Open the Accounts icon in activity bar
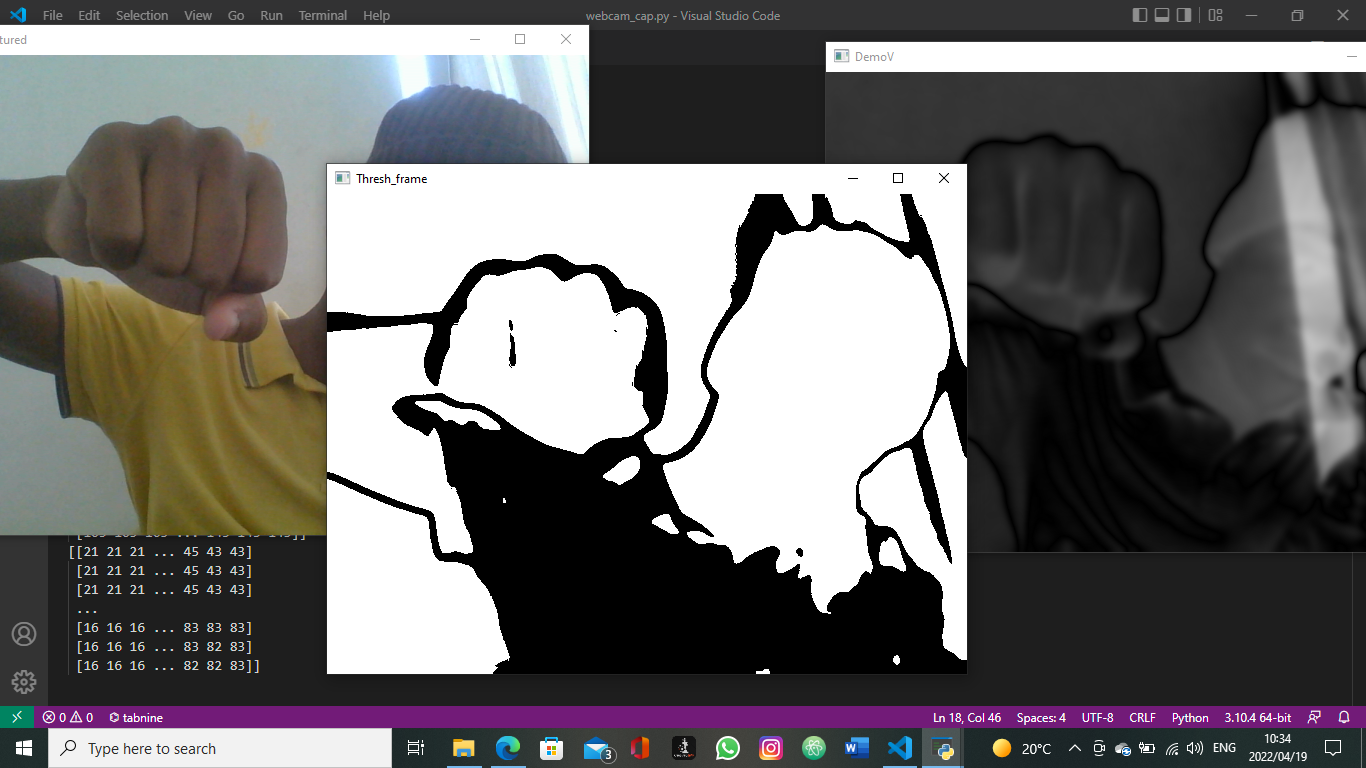Image resolution: width=1366 pixels, height=768 pixels. pos(23,634)
